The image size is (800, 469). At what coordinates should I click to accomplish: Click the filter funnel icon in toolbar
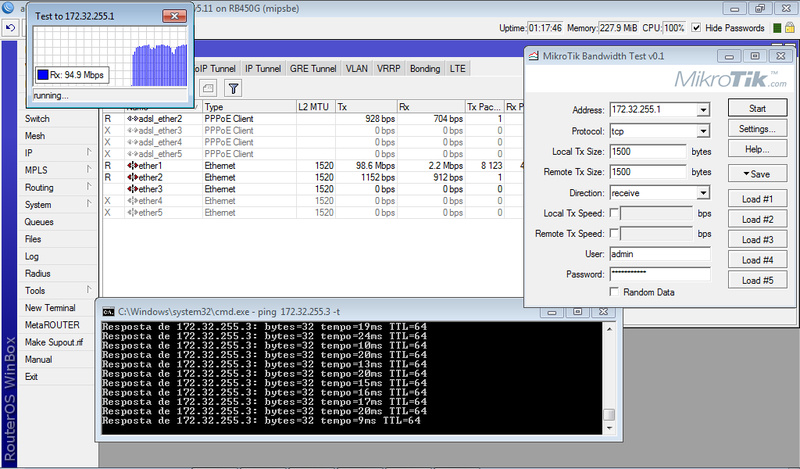[232, 89]
